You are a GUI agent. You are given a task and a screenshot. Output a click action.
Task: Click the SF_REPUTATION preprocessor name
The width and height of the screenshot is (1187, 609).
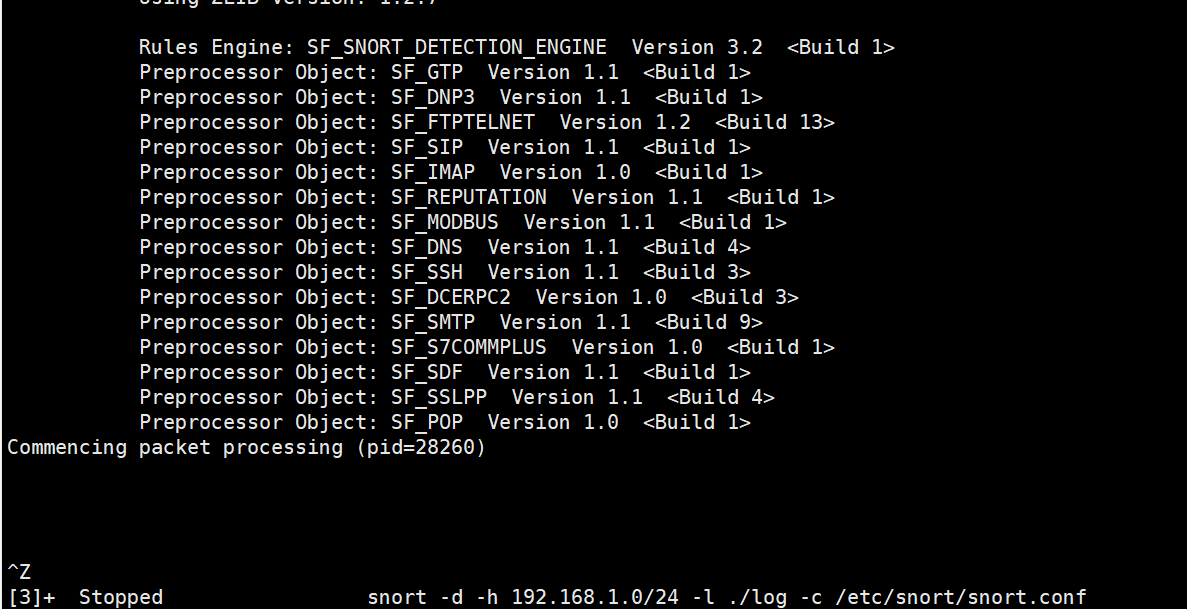click(x=469, y=197)
